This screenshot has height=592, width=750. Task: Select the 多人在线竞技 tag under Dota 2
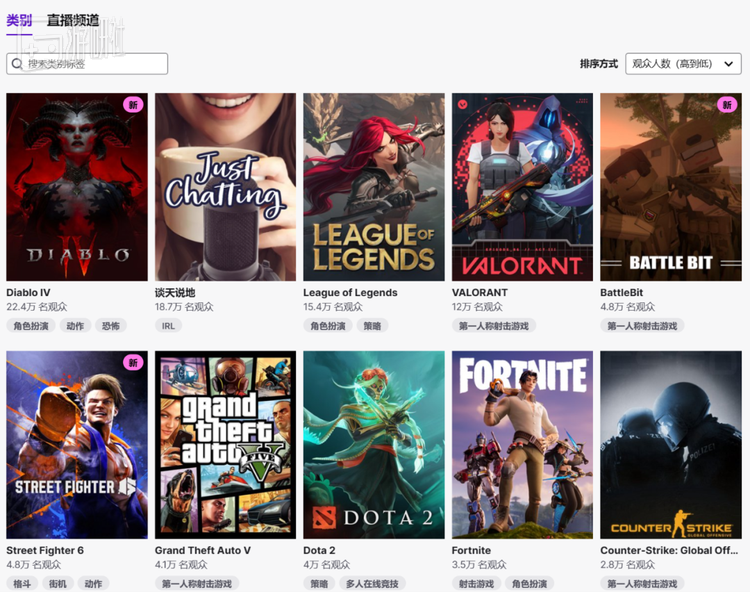click(372, 584)
